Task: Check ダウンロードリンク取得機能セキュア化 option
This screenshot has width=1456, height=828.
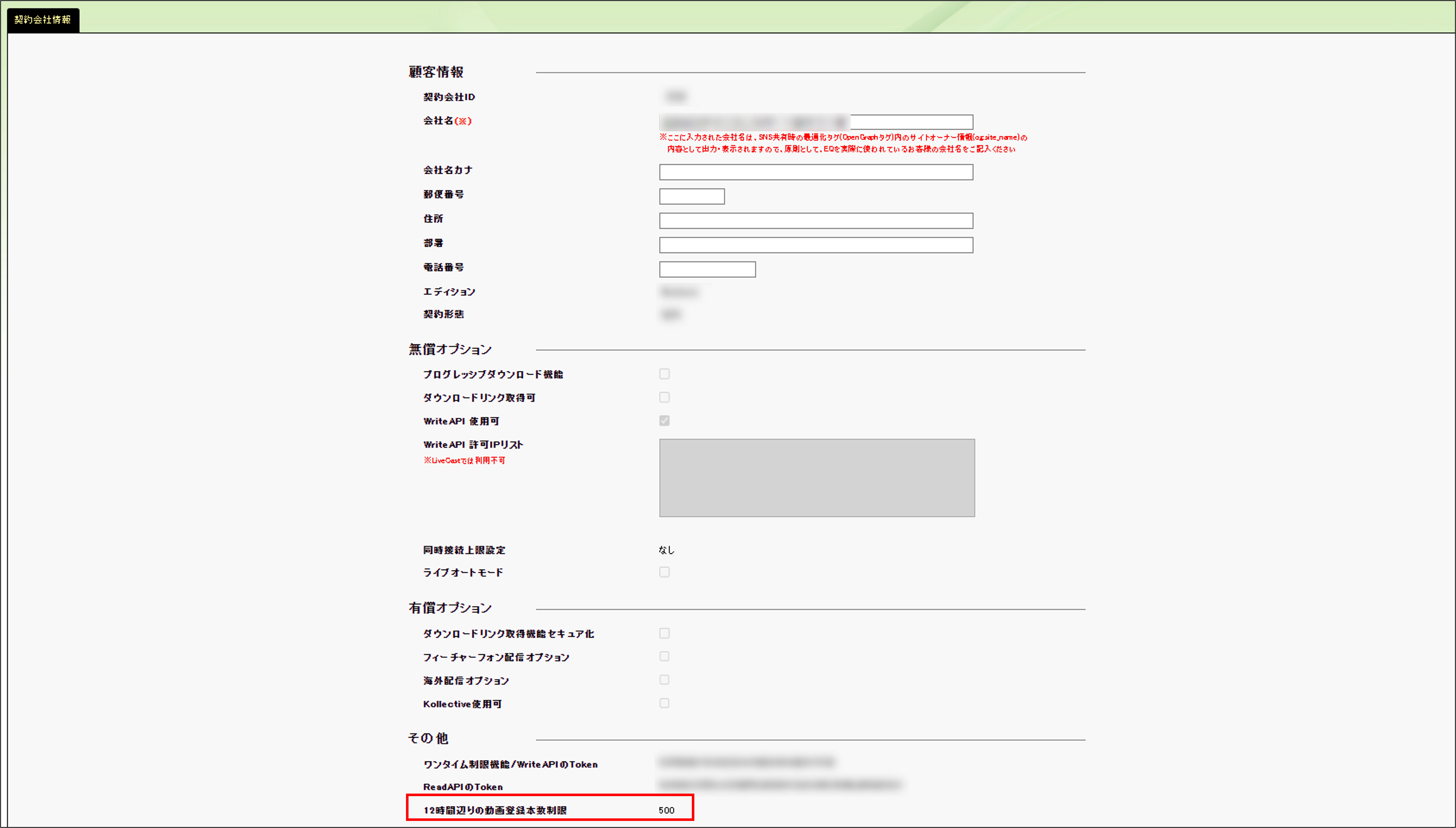Action: (664, 633)
